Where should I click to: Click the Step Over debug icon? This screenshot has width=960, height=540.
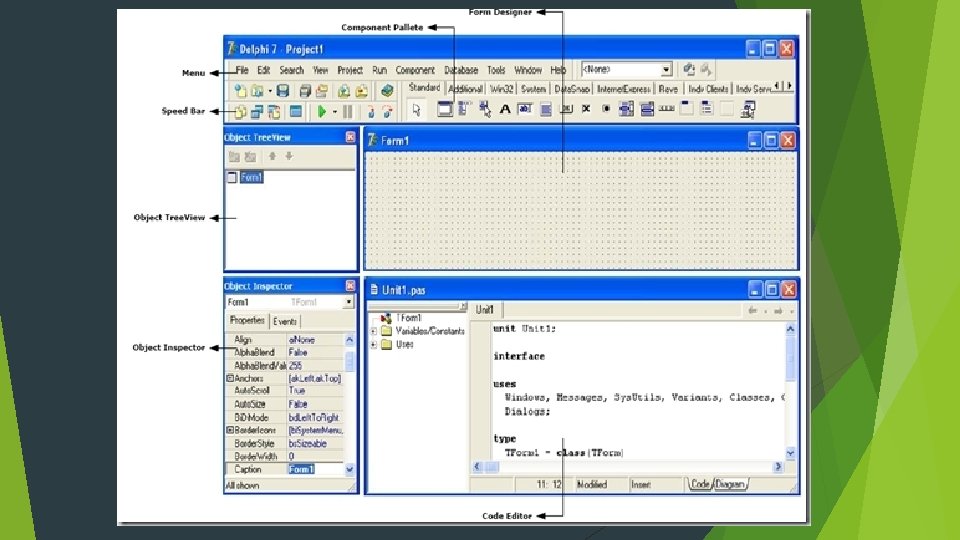tap(387, 111)
